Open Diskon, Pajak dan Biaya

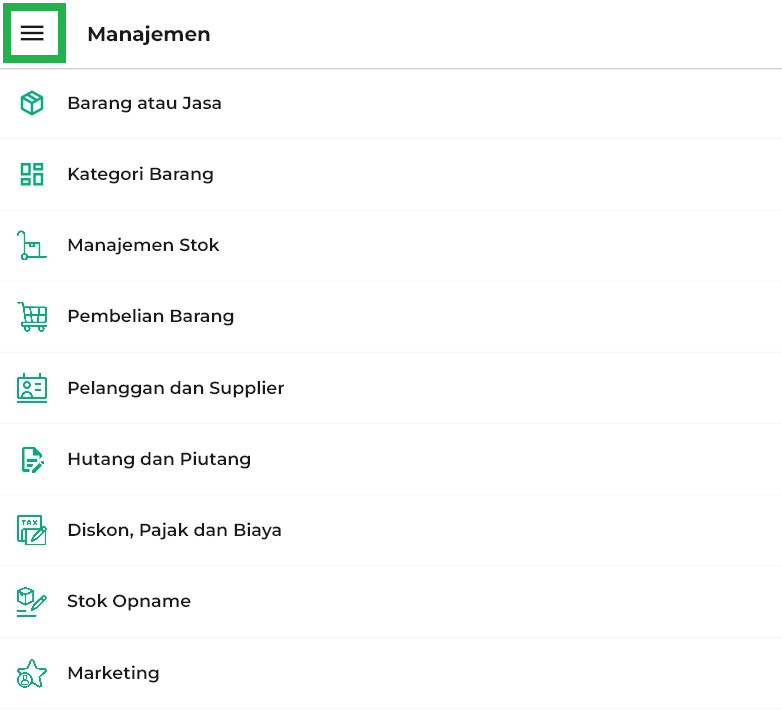click(174, 530)
